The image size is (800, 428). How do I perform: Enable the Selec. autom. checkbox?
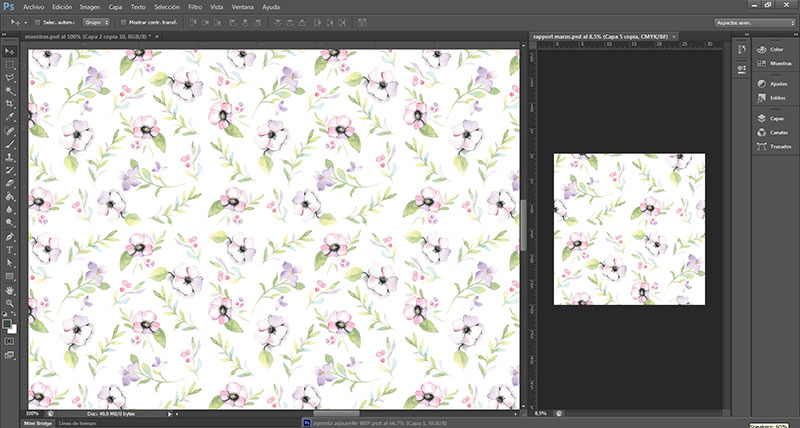pyautogui.click(x=37, y=22)
